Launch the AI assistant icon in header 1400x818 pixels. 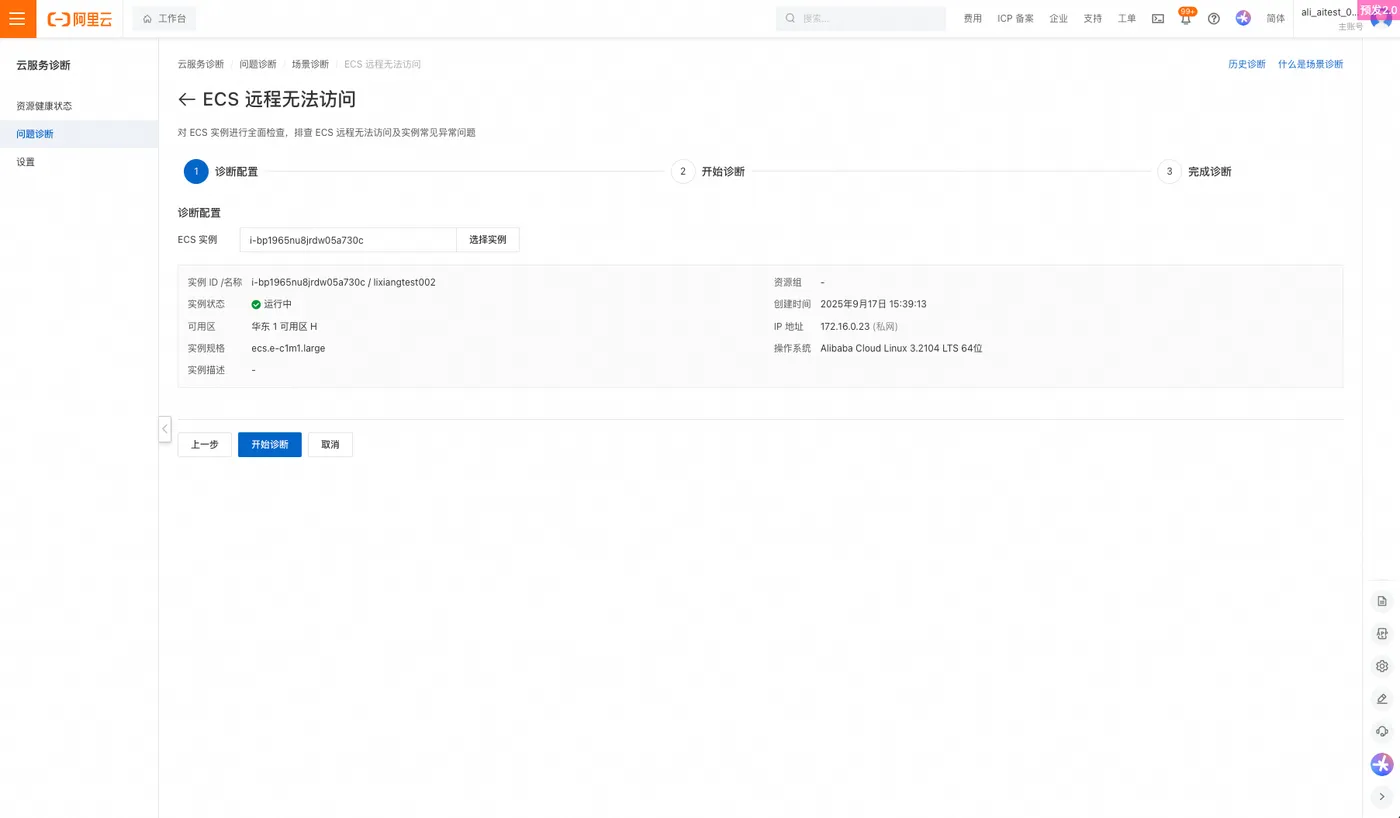(x=1243, y=19)
